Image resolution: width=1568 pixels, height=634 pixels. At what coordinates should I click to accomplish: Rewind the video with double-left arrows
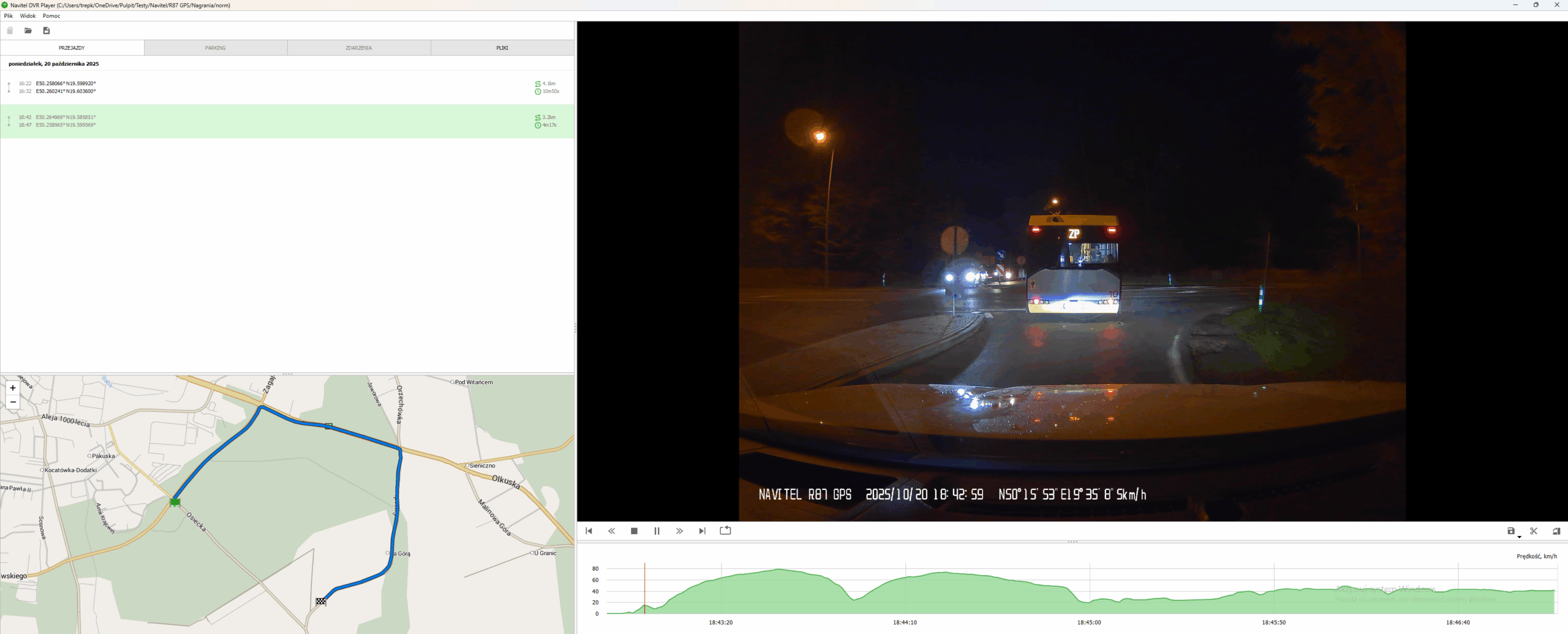coord(611,531)
